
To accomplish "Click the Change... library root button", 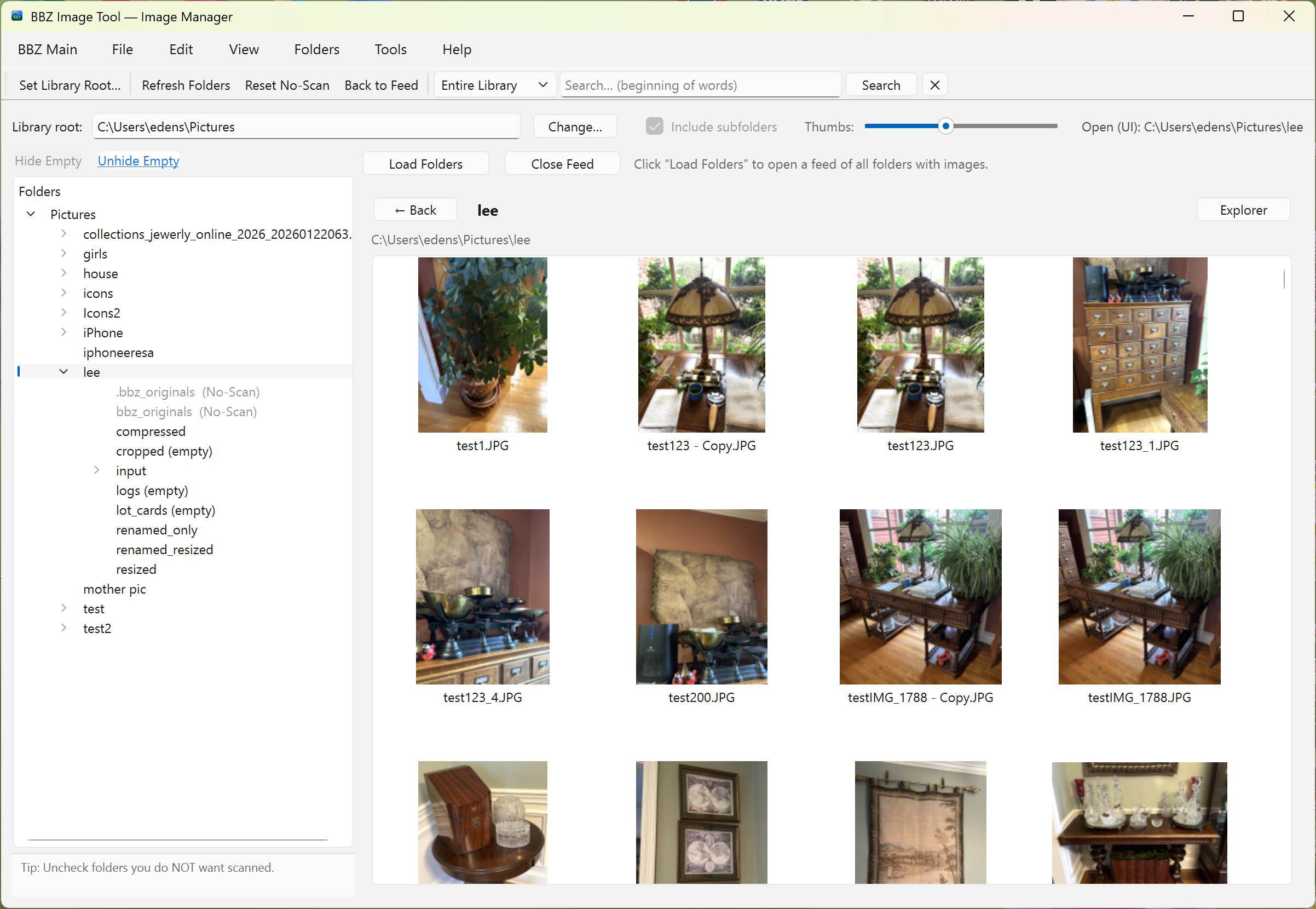I will coord(575,126).
